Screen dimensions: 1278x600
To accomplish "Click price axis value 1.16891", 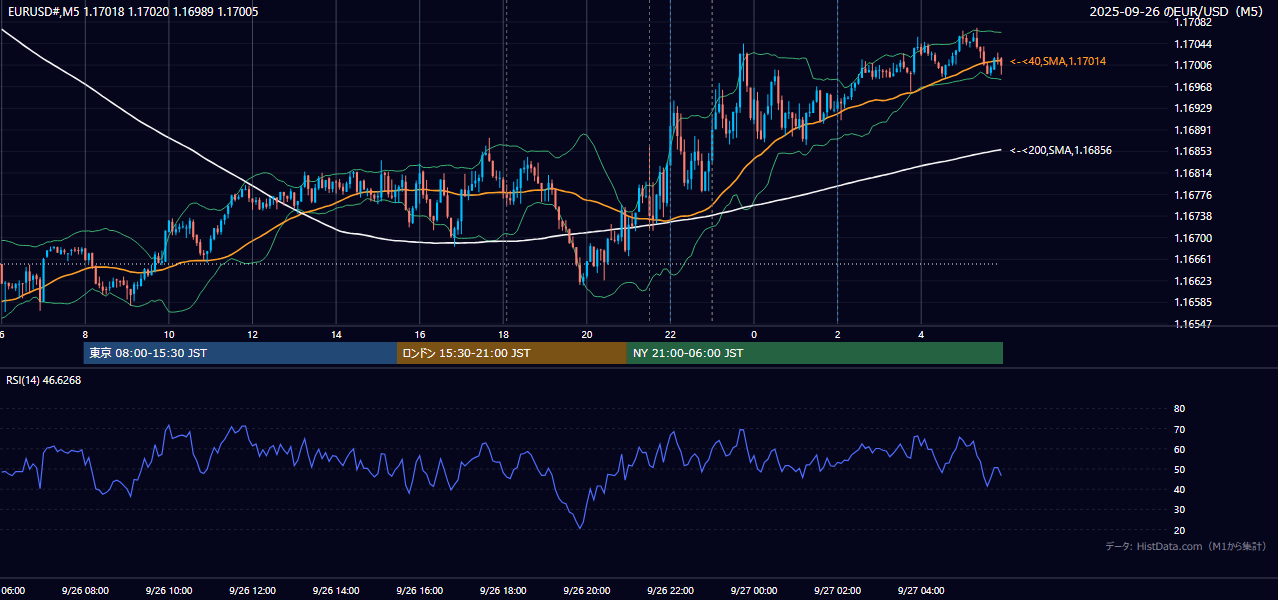I will tap(1194, 130).
